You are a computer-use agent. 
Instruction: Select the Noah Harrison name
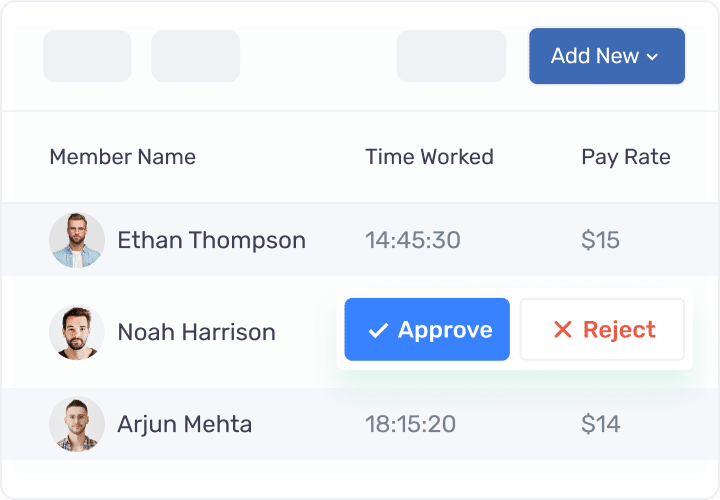click(196, 332)
